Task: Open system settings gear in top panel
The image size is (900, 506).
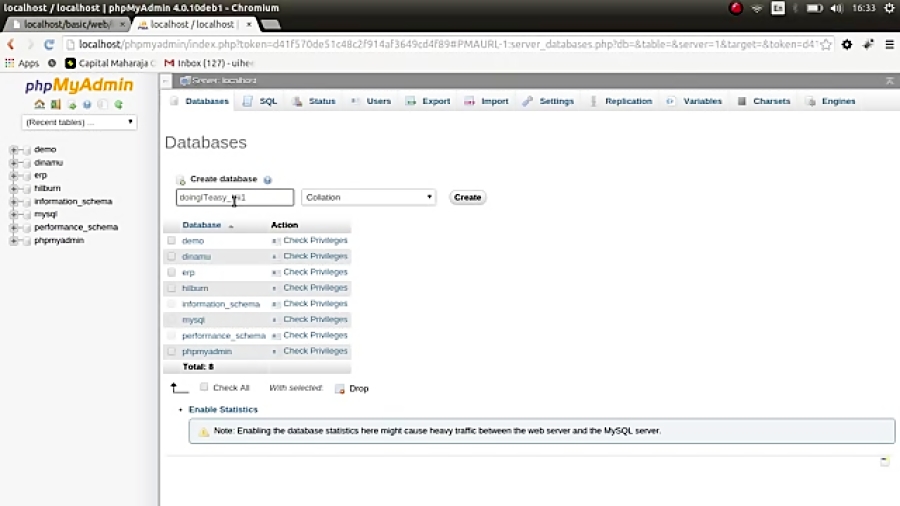Action: coord(890,8)
